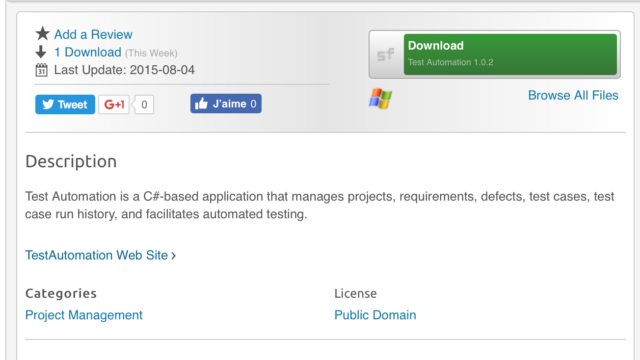
Task: Click the calendar icon beside Last Update
Action: [41, 70]
